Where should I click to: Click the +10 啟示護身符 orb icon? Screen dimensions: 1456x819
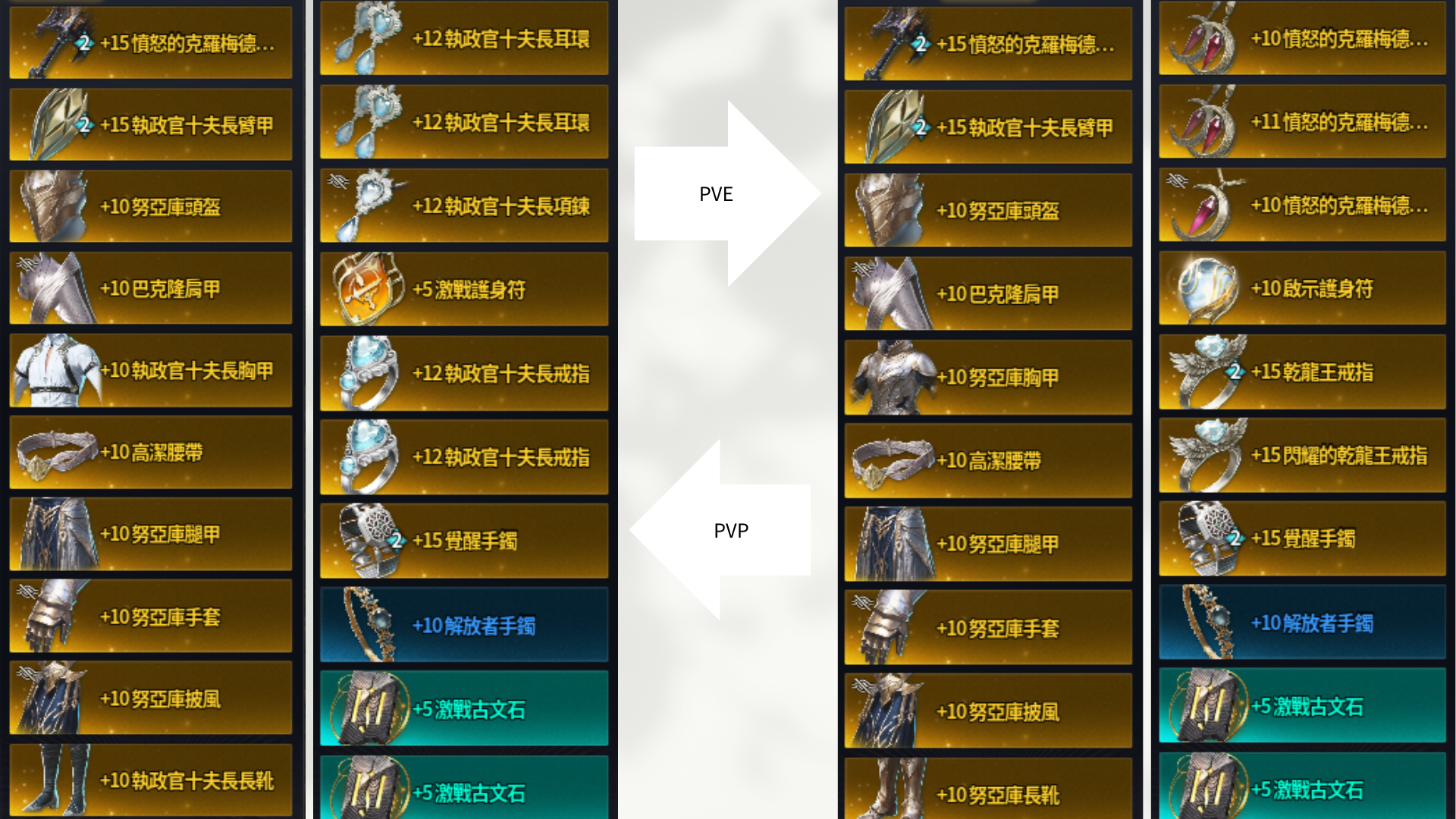[1206, 288]
